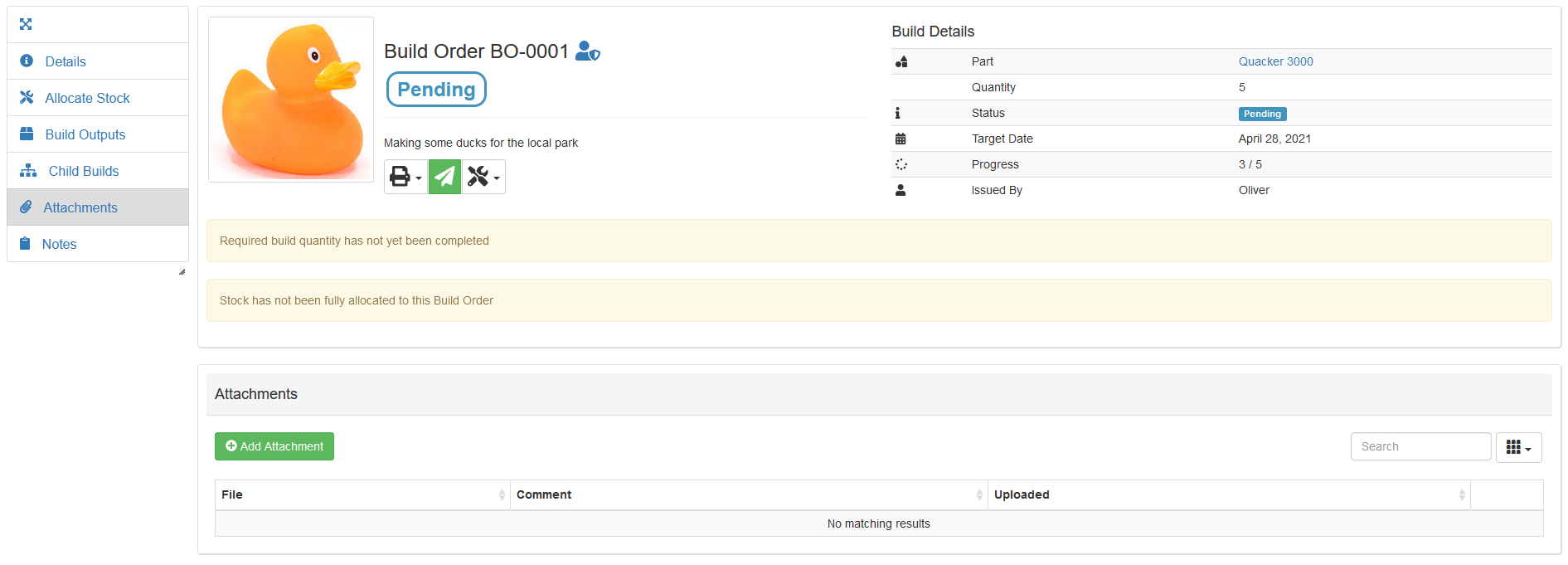Click the Notes clipboard icon
This screenshot has height=565, width=1568.
[25, 244]
